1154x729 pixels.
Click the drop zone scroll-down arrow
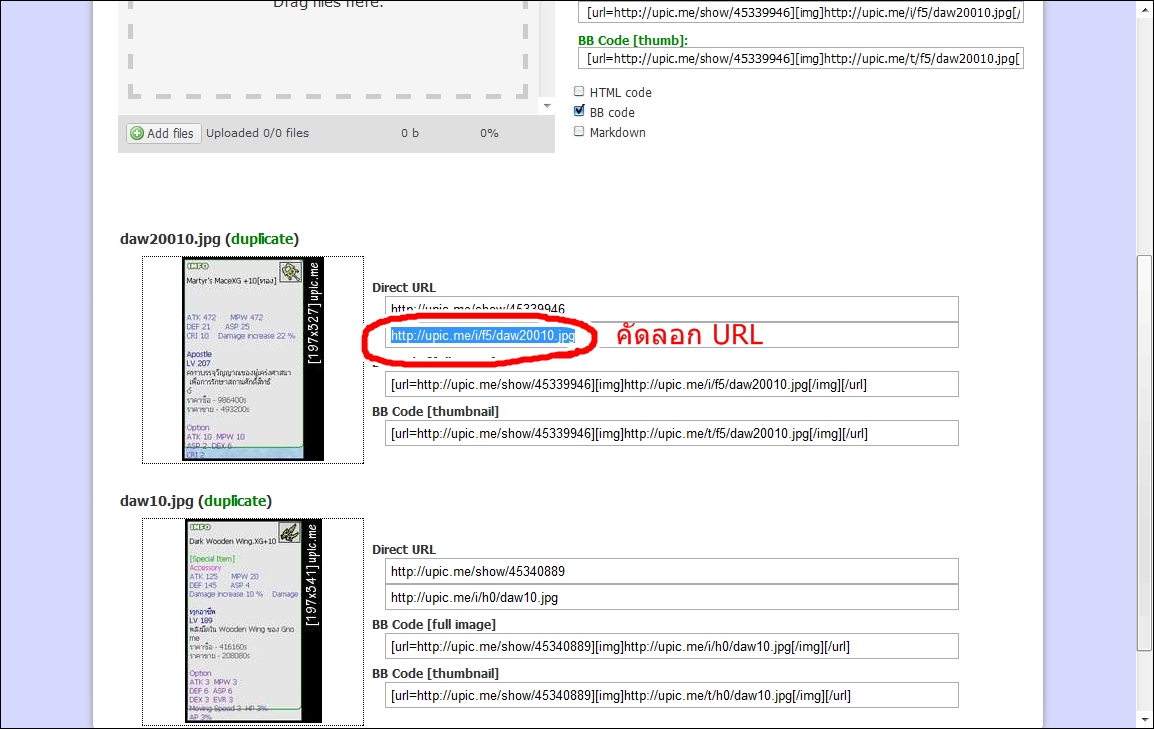(x=547, y=106)
